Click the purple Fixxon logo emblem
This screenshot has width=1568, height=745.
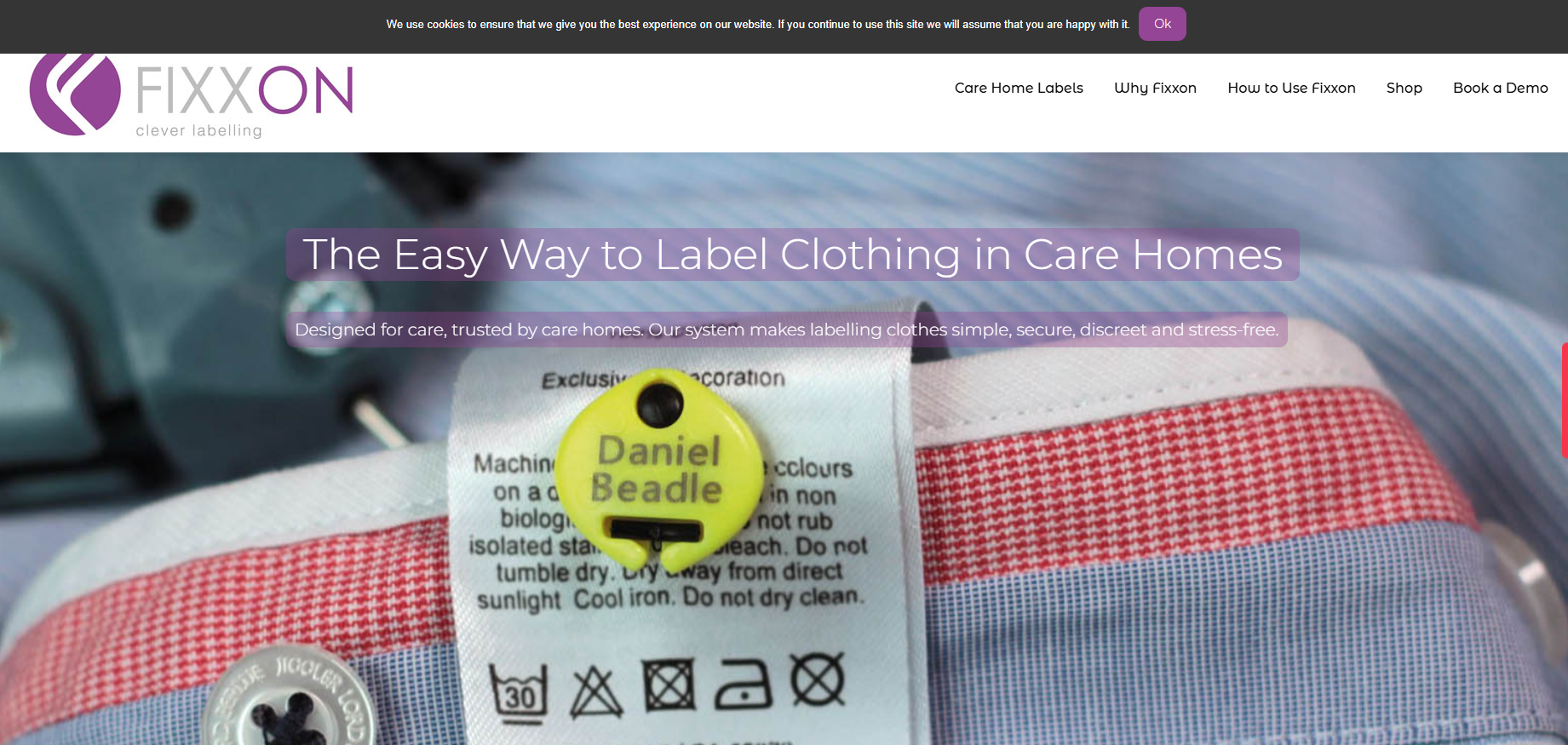pyautogui.click(x=75, y=94)
